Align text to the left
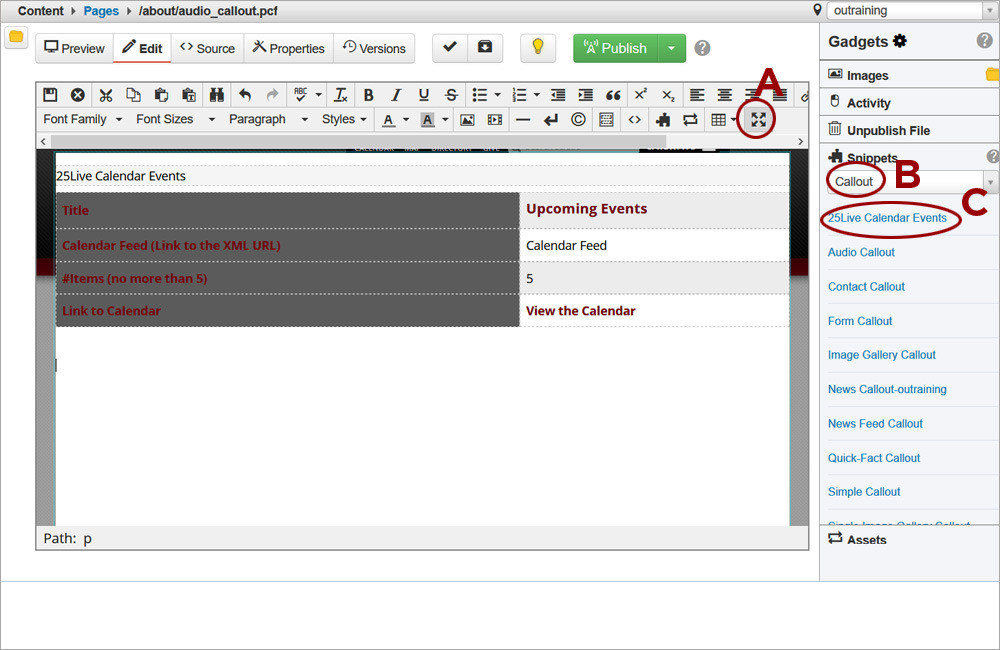 tap(697, 95)
